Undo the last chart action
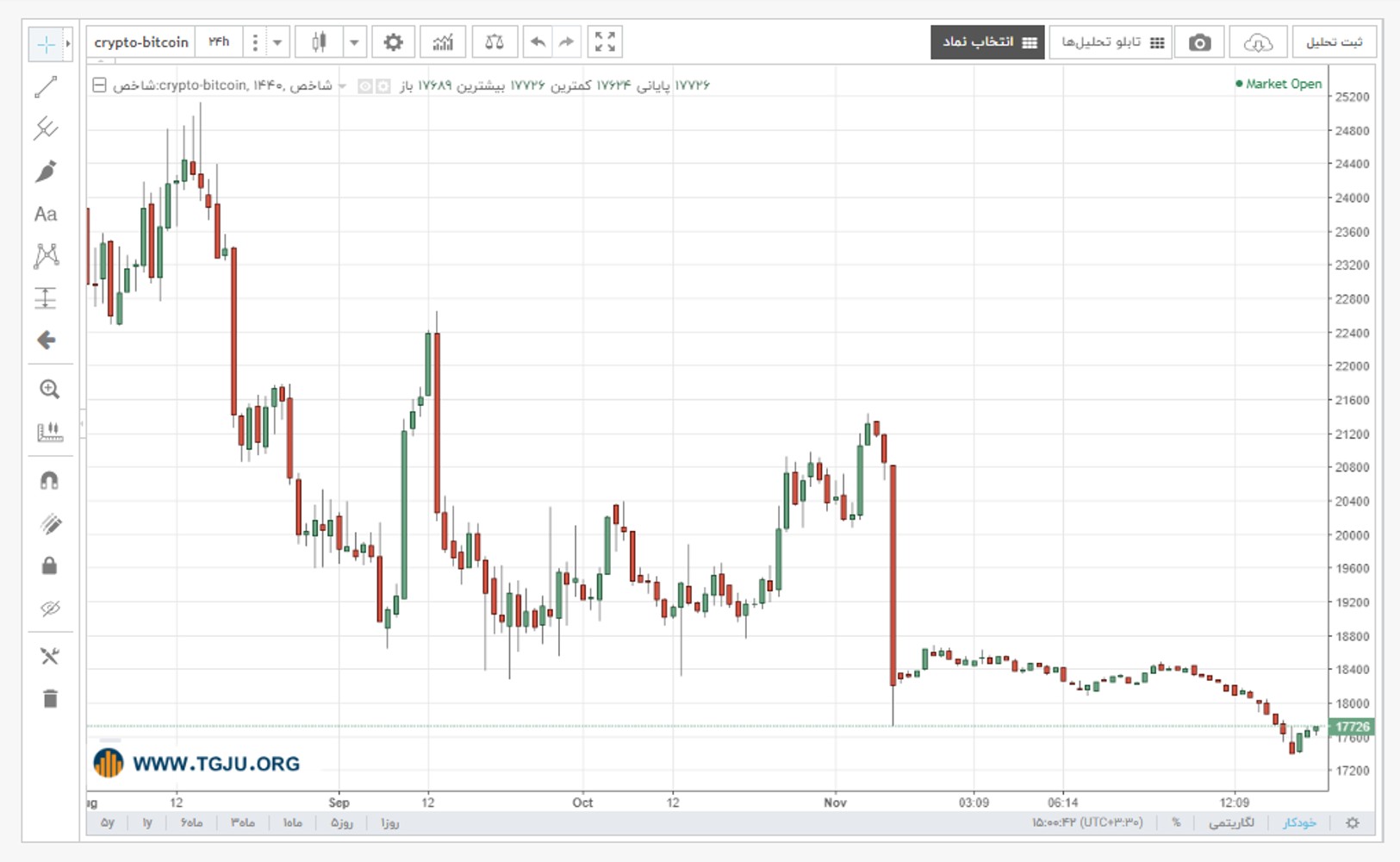 [538, 42]
